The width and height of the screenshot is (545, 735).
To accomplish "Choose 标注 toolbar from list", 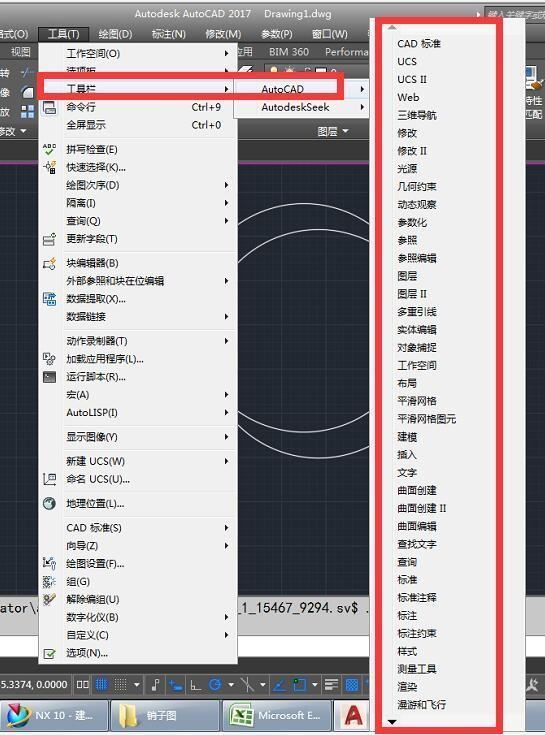I will [x=407, y=615].
